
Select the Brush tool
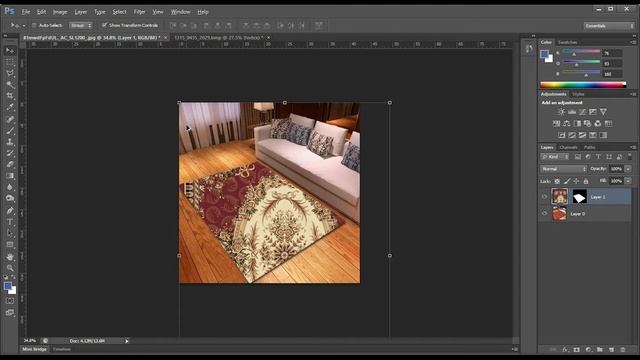pyautogui.click(x=10, y=131)
